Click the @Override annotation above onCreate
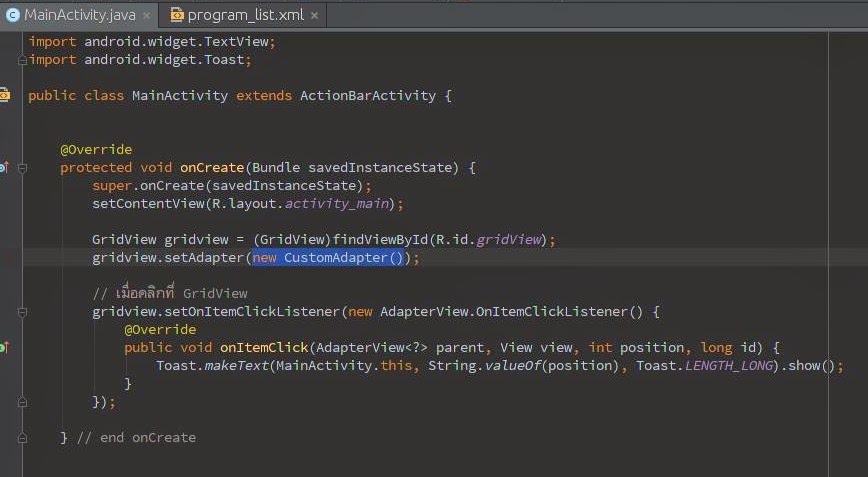The height and width of the screenshot is (477, 868). click(96, 149)
